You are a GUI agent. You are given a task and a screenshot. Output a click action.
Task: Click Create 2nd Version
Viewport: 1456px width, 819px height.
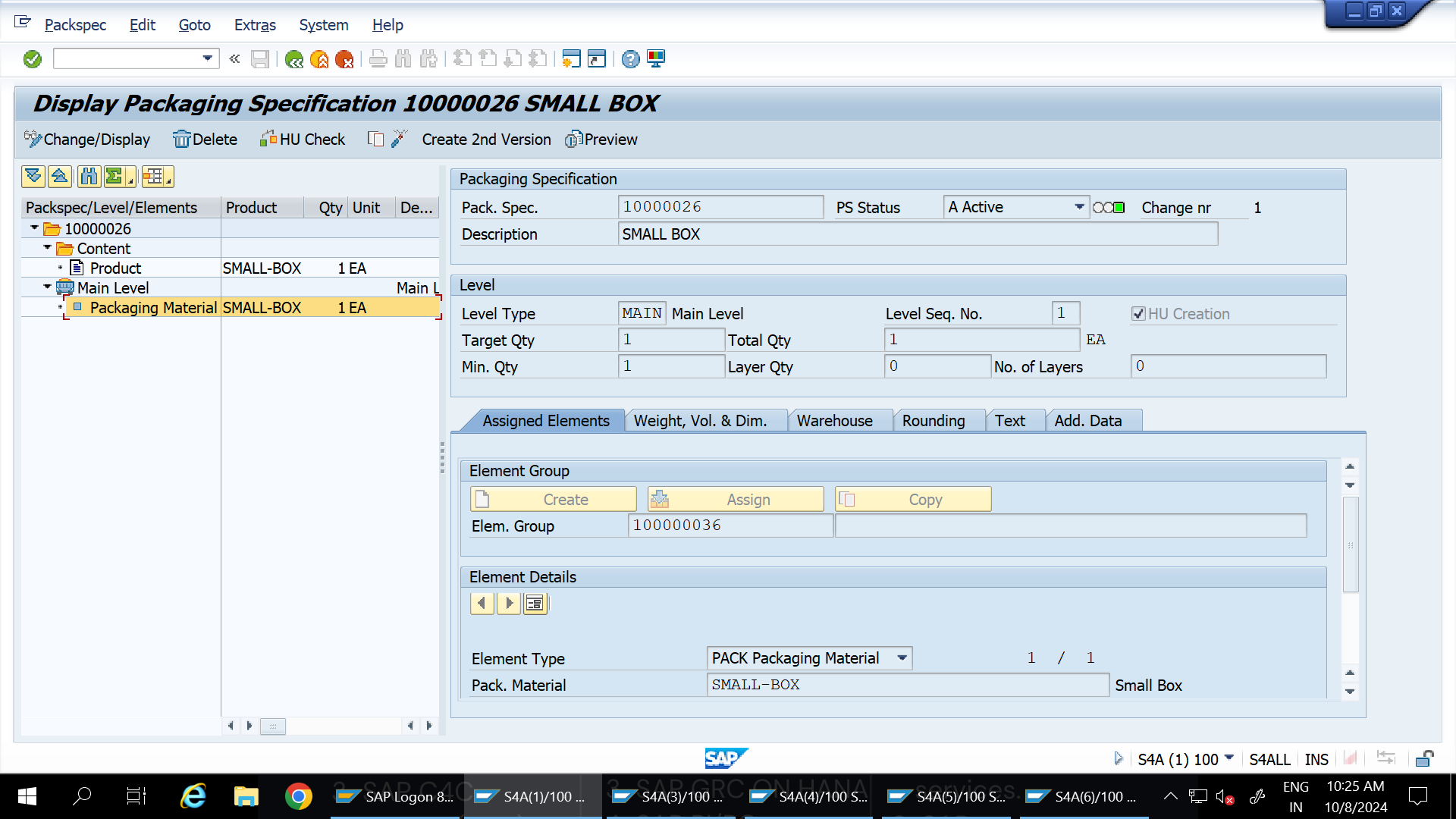(x=485, y=139)
